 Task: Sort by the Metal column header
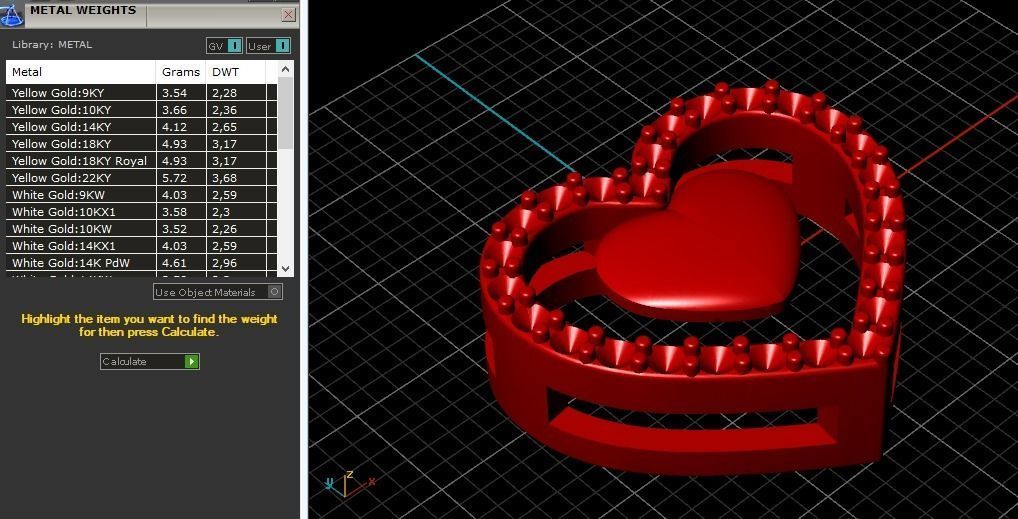(81, 72)
